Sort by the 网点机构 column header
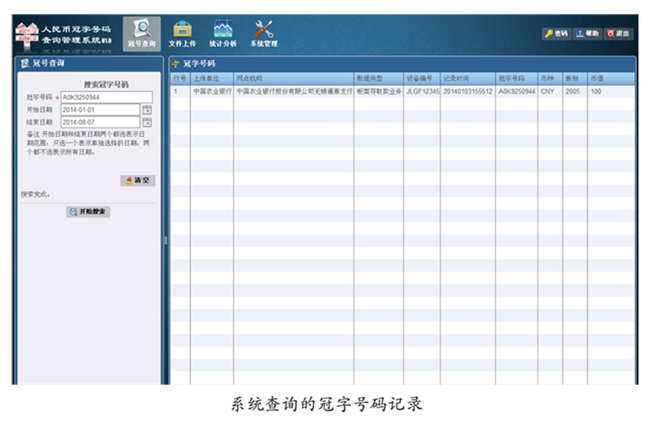 tap(292, 77)
